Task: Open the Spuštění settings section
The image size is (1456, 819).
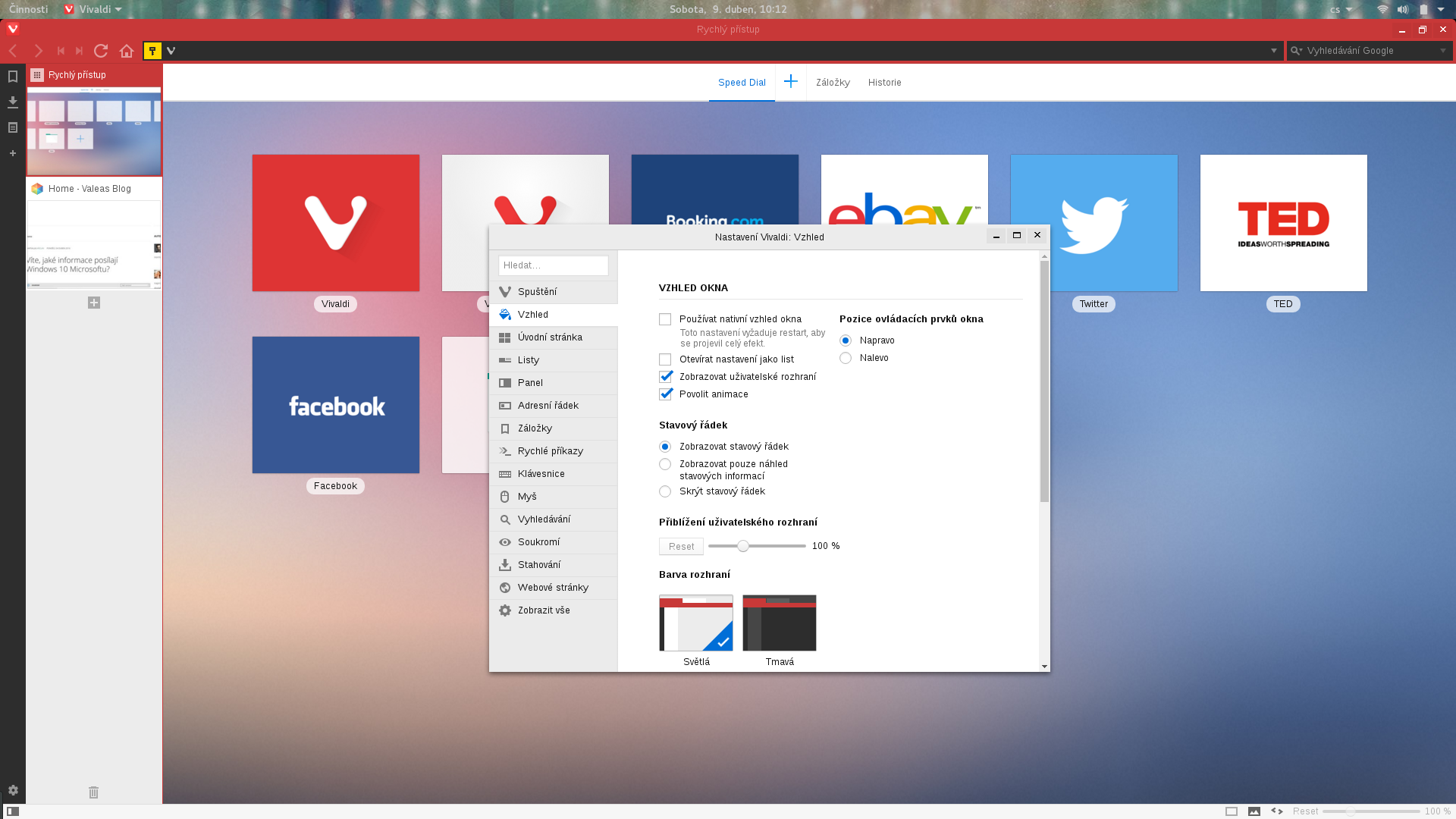Action: pos(554,292)
